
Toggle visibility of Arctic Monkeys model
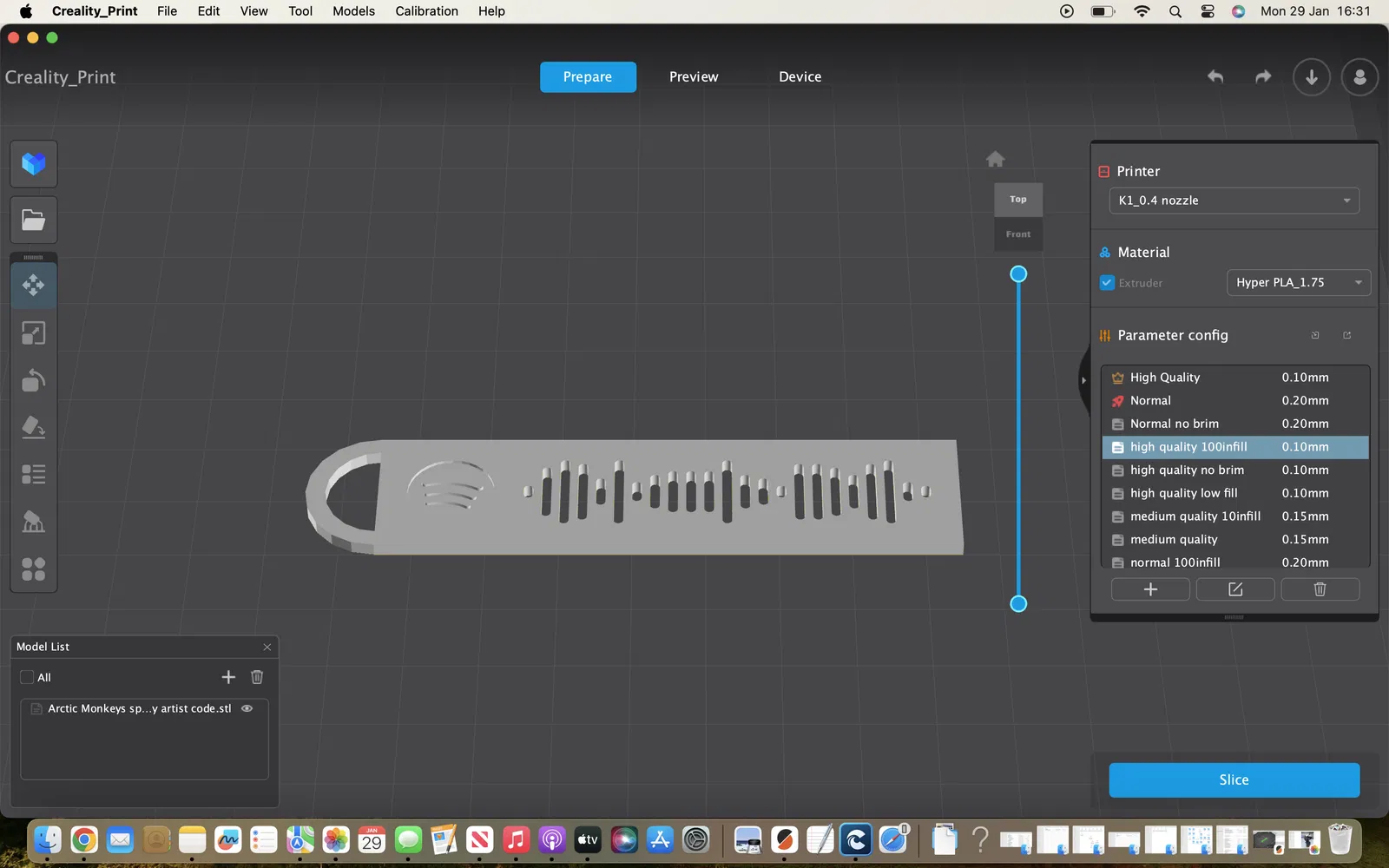click(247, 708)
